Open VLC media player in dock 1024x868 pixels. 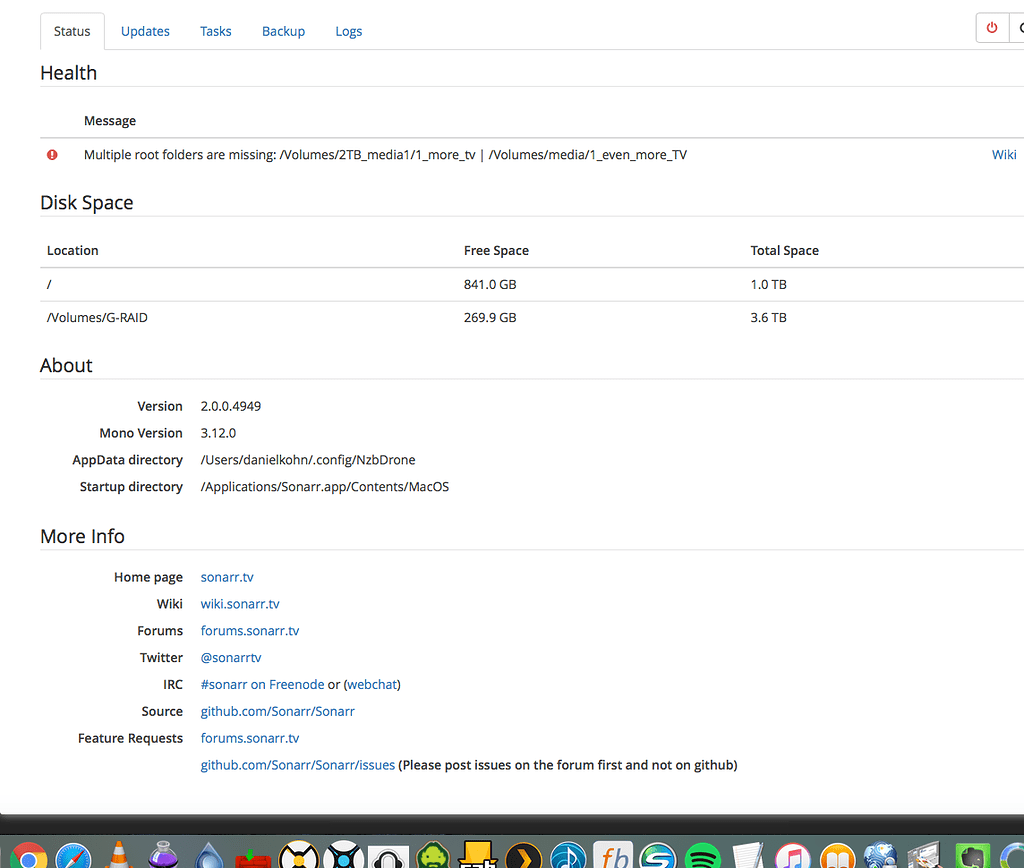pos(119,856)
